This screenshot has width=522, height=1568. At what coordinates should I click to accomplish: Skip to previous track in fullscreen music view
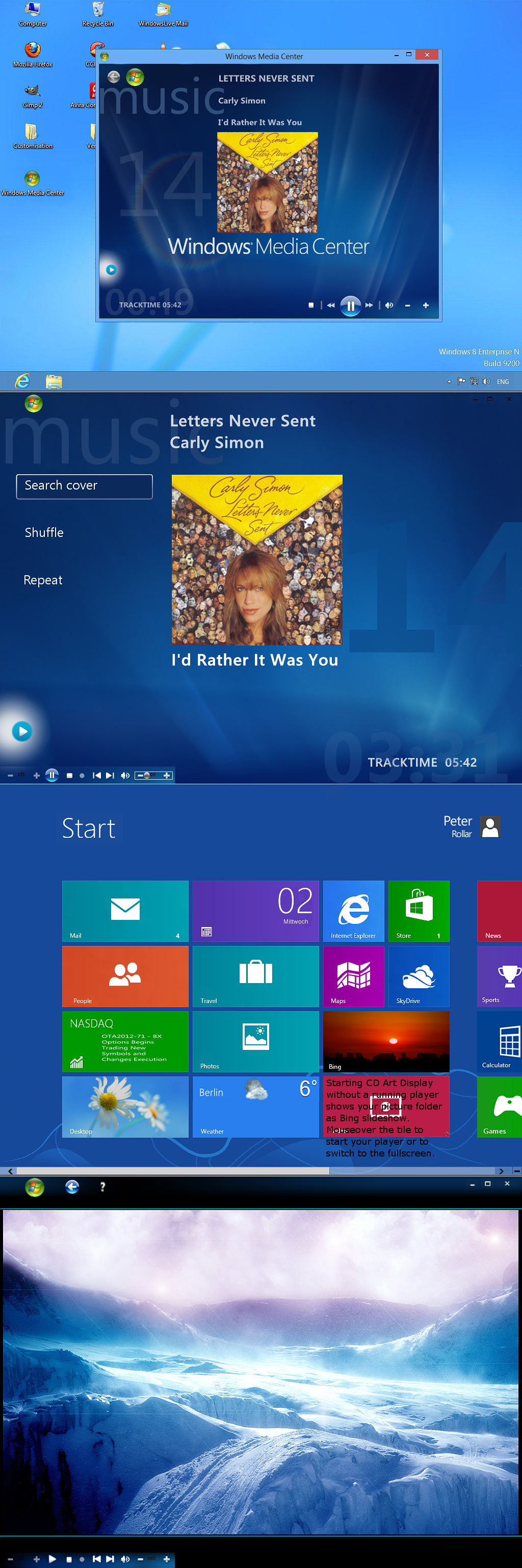click(96, 776)
